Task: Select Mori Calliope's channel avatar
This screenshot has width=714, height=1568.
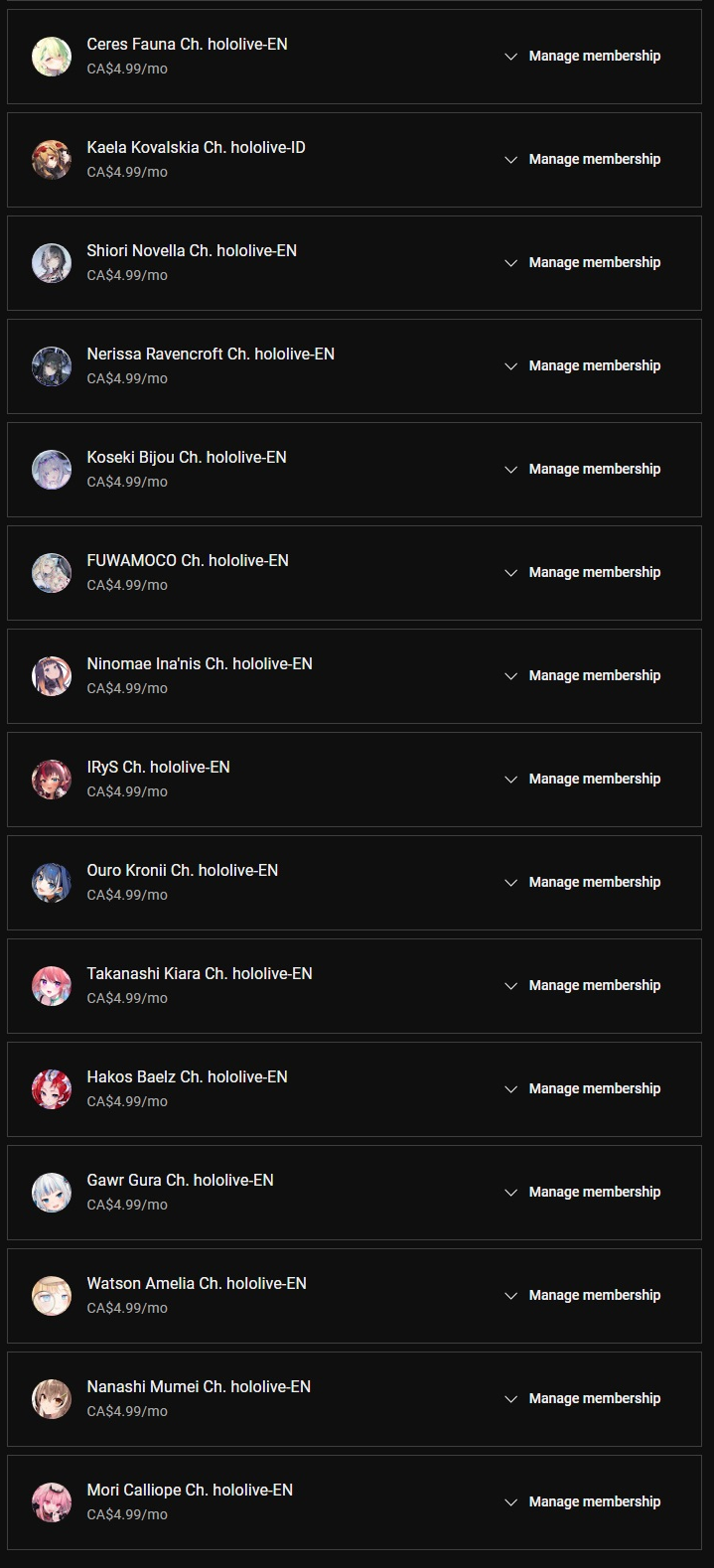Action: pyautogui.click(x=52, y=1502)
